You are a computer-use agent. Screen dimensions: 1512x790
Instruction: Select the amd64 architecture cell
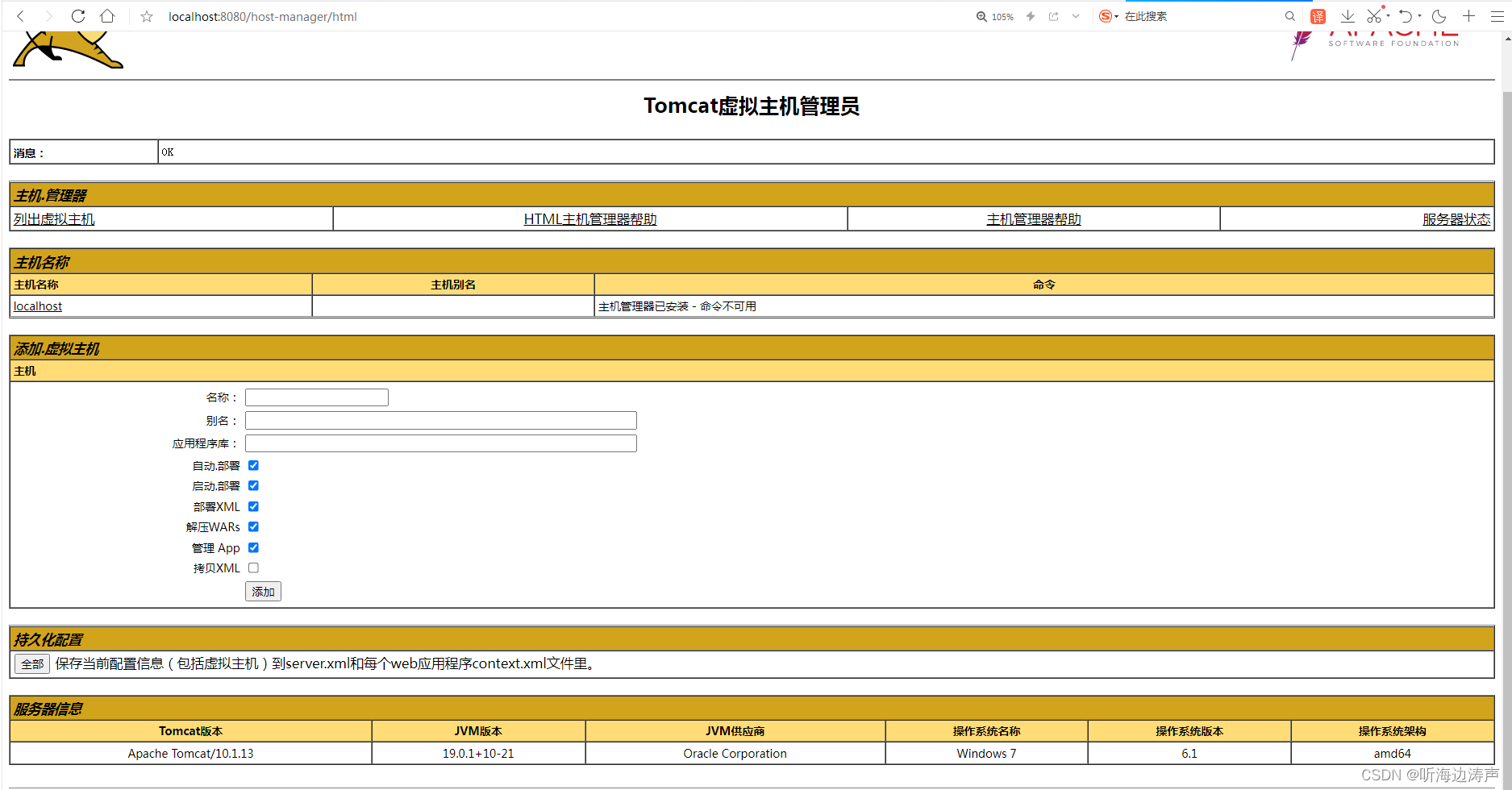1393,754
